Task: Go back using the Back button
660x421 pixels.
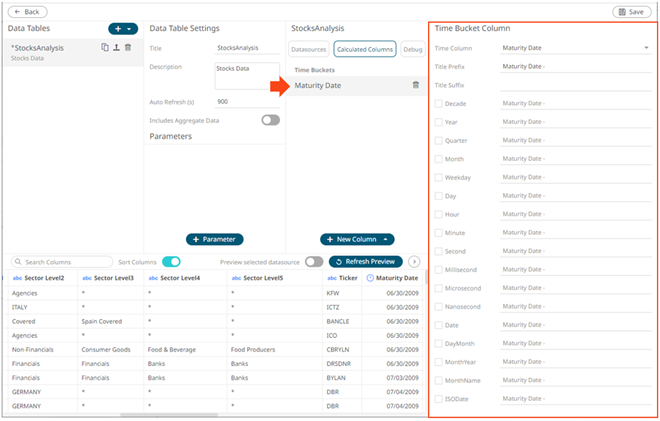Action: (26, 11)
